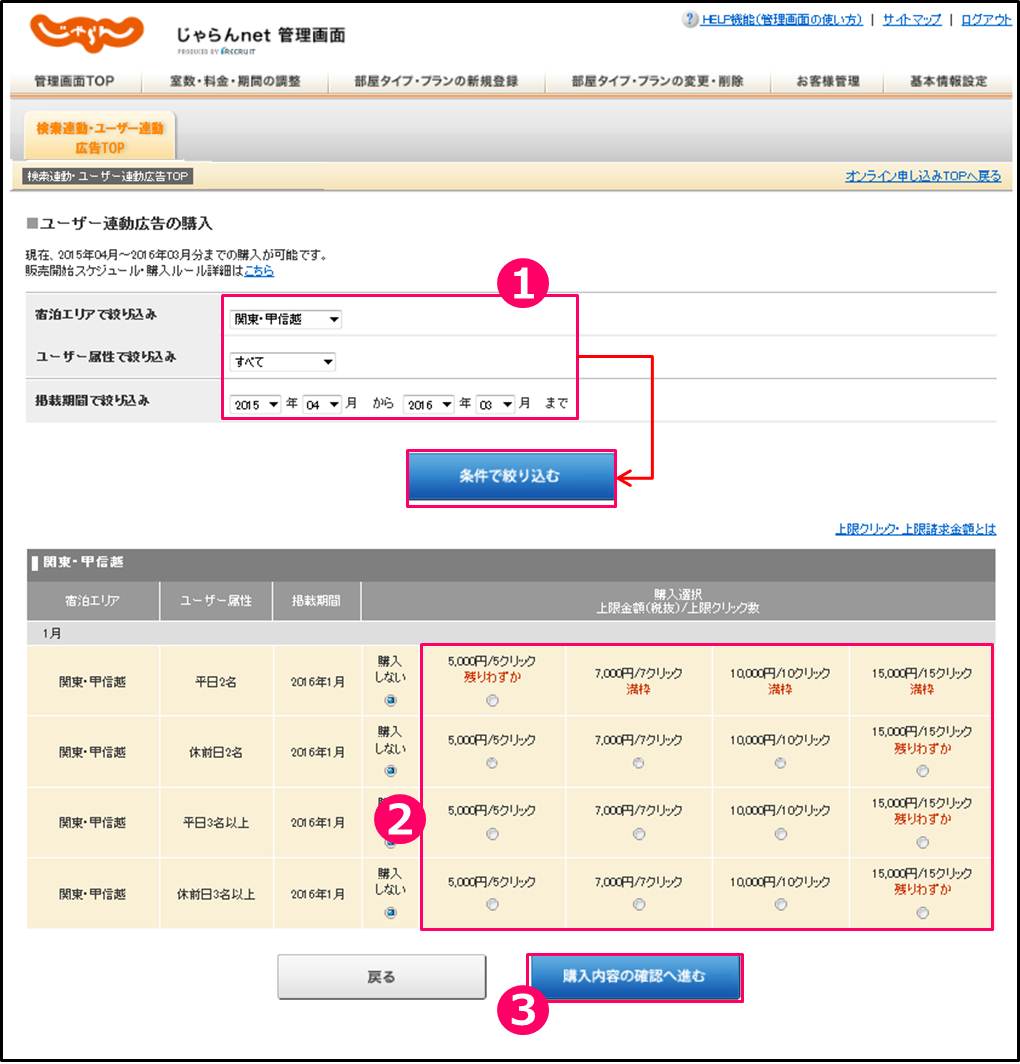
Task: Select 10,000円/10クリック for 休前日3名以上 row
Action: (780, 905)
